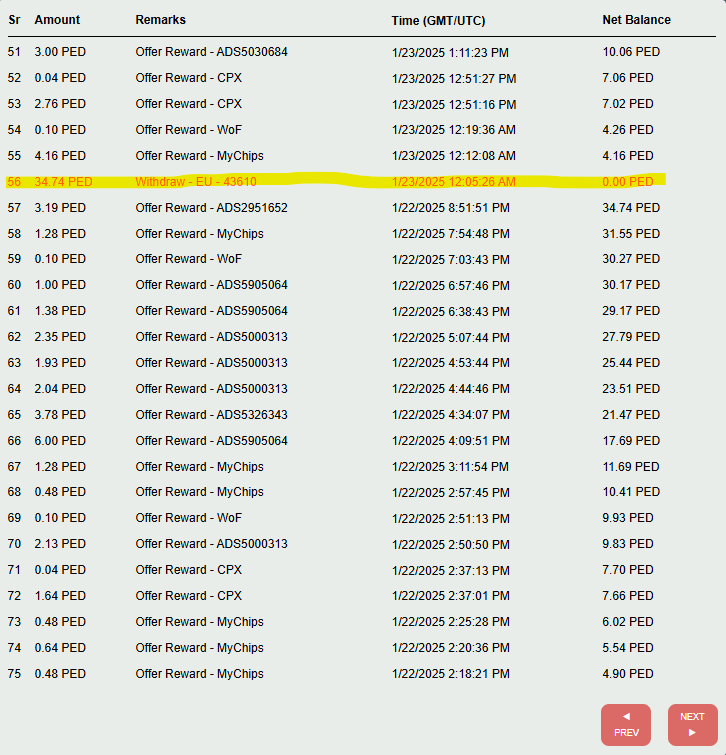726x755 pixels.
Task: Click timestamp 1/23/2025 12:19:36 AM
Action: click(454, 130)
